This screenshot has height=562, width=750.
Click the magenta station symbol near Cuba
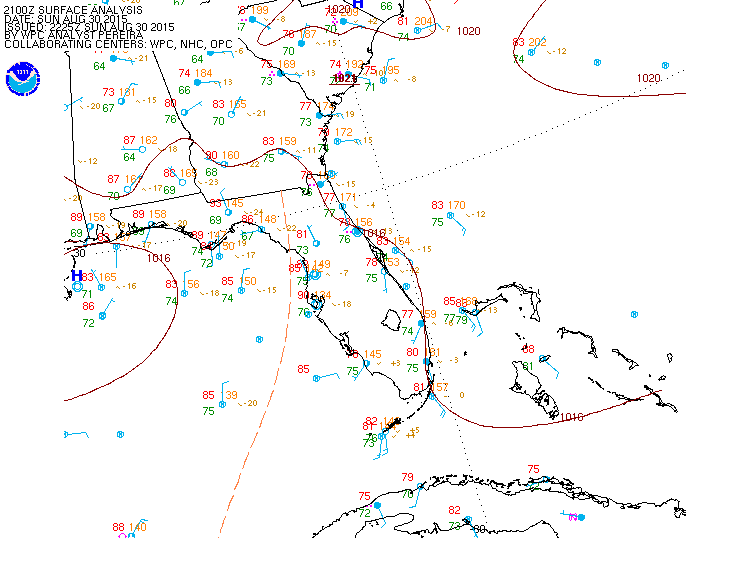572,517
